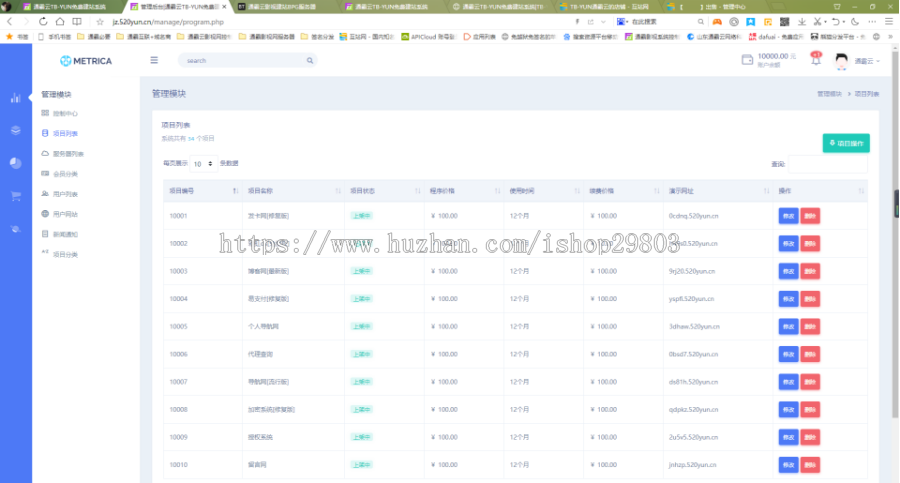Toggle the browser night mode moon icon
900x483 pixels.
point(855,22)
